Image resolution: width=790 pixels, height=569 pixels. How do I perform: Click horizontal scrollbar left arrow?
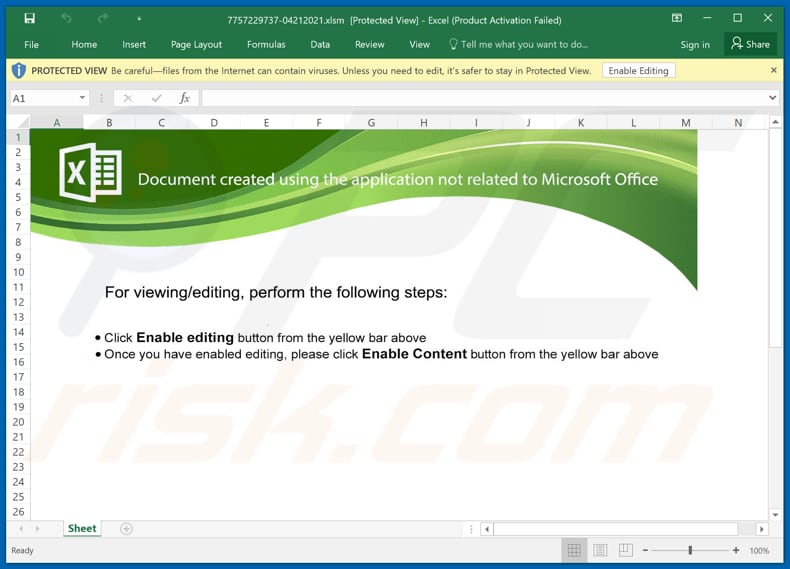(x=487, y=529)
